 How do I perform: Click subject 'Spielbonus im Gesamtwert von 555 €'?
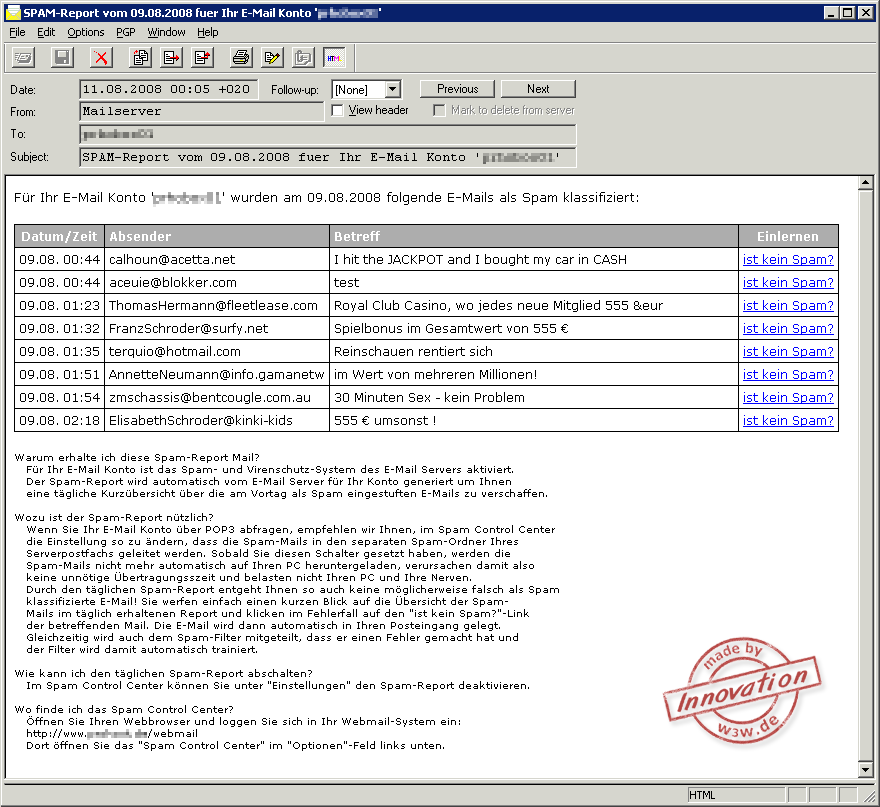[x=451, y=328]
